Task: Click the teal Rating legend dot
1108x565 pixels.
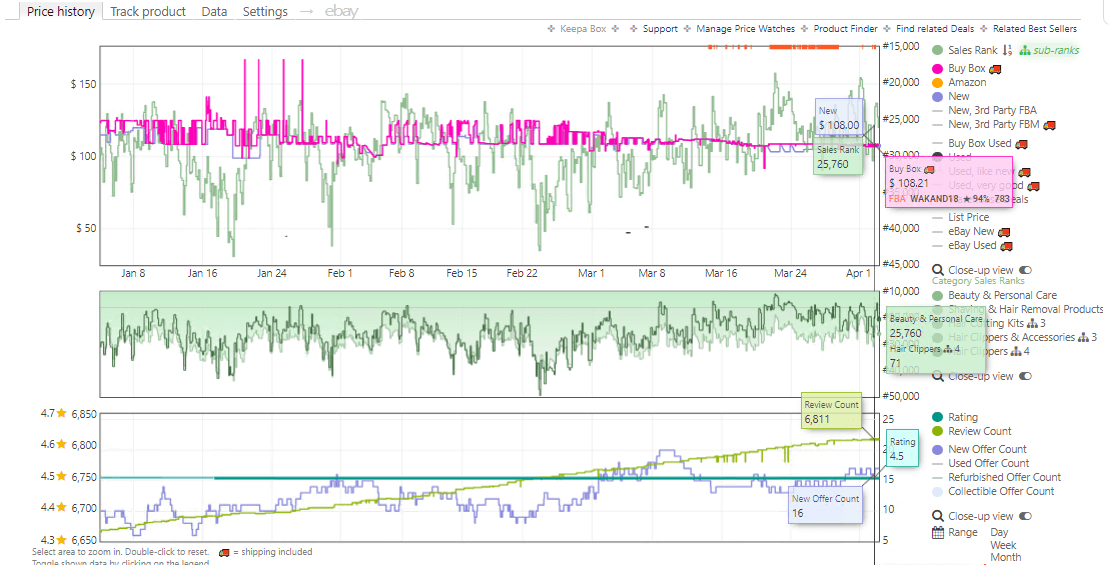Action: point(937,418)
